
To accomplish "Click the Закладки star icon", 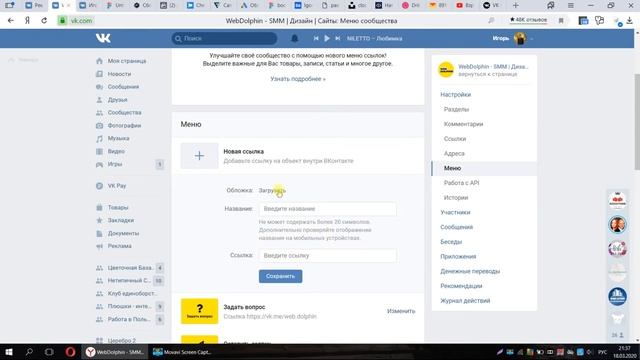I will coord(99,220).
